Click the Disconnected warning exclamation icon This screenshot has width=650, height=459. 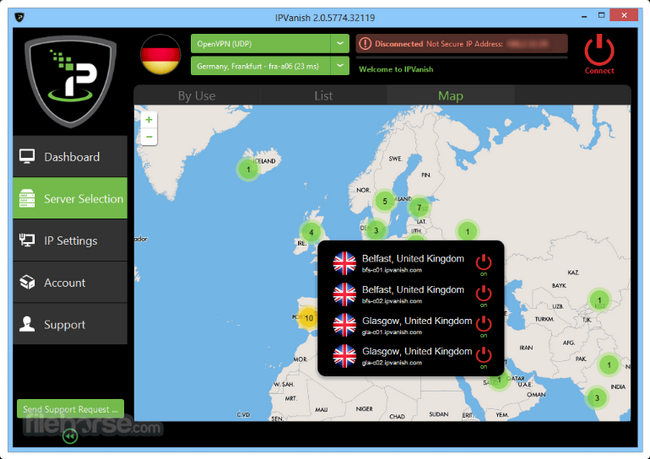365,44
